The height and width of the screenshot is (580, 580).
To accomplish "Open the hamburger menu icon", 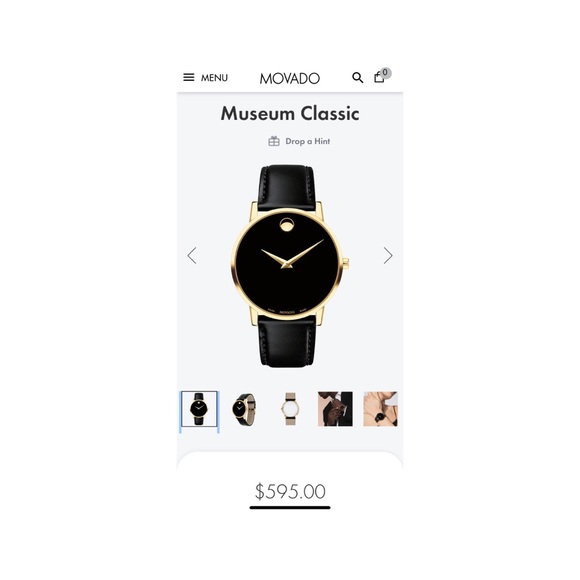I will (189, 77).
